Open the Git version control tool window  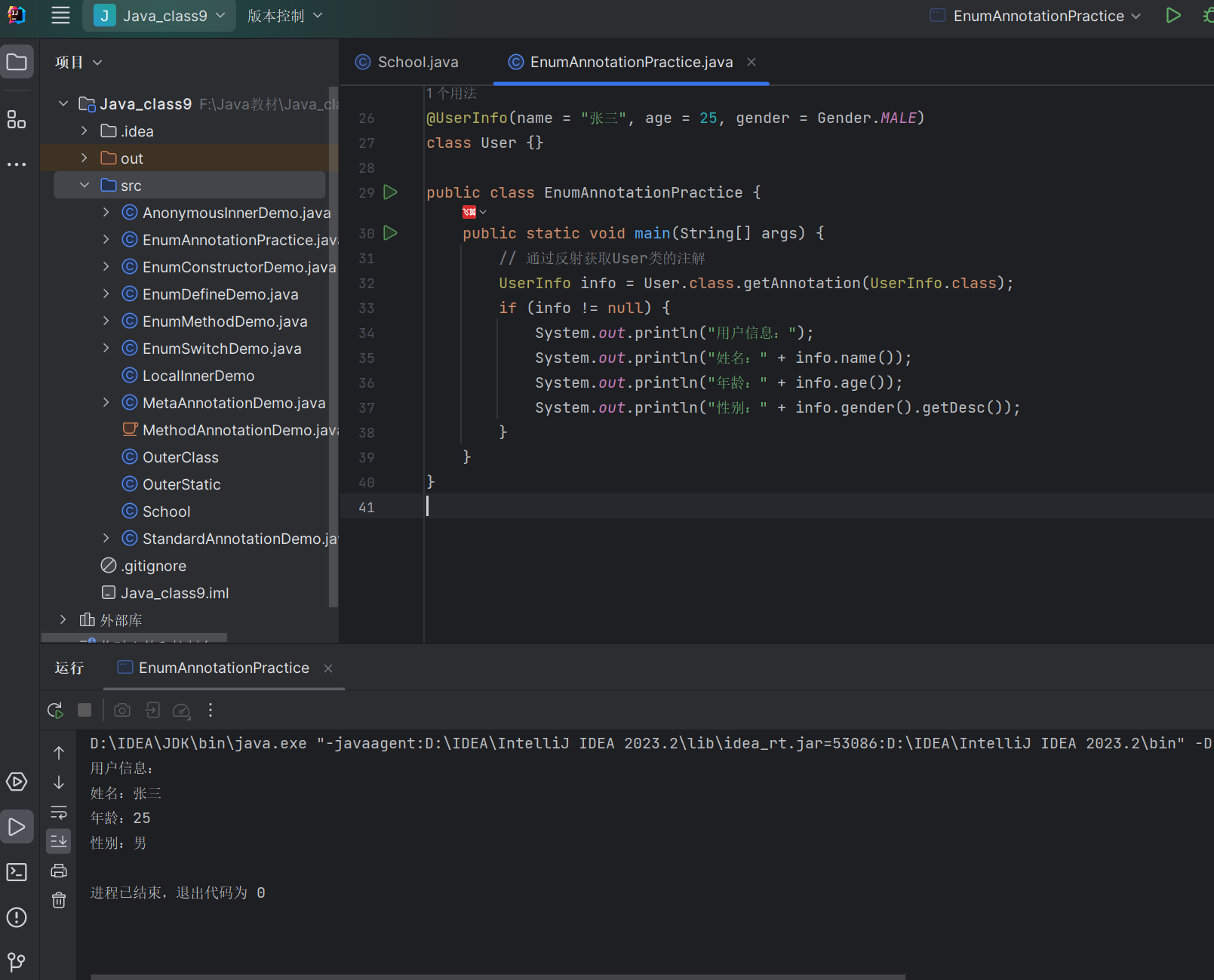pos(17,962)
